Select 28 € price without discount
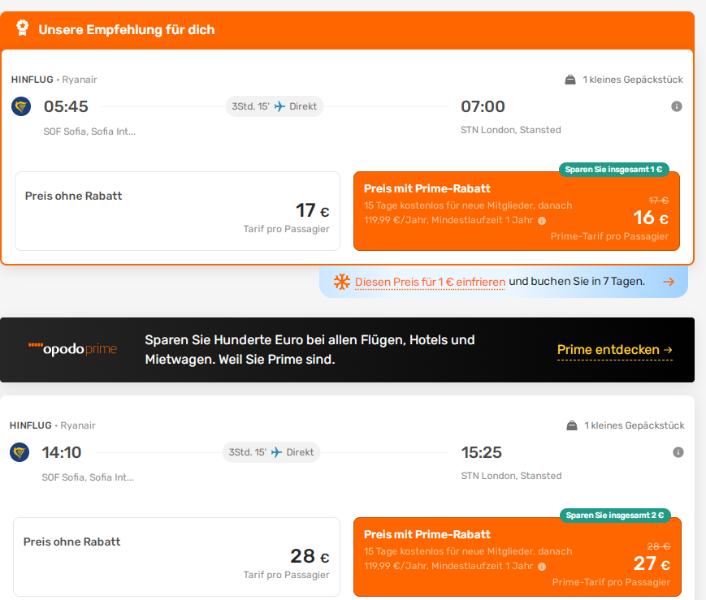706x600 pixels. (176, 556)
